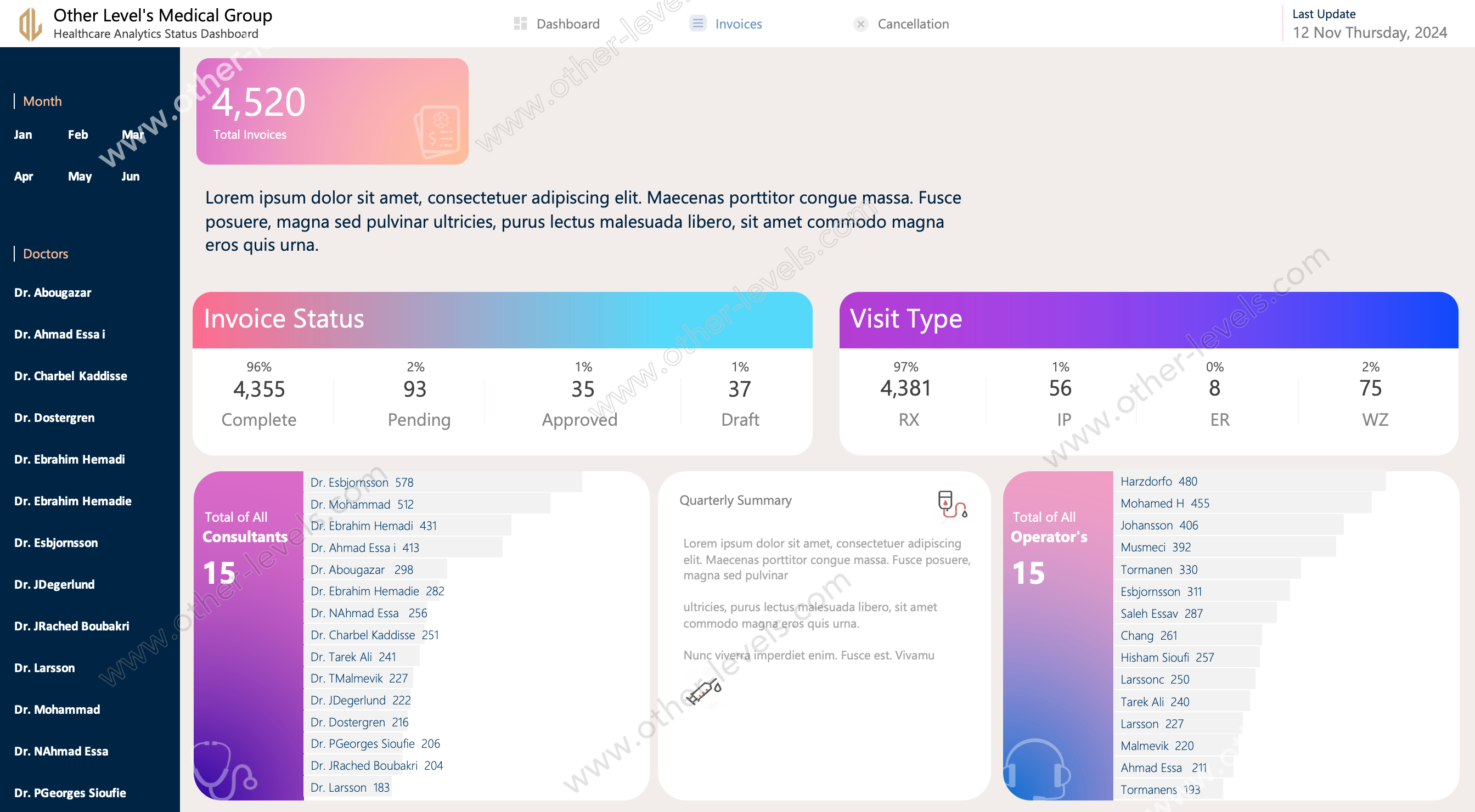Screen dimensions: 1475x812
Task: Select Dr. Mohammad from doctors list
Action: (56, 709)
